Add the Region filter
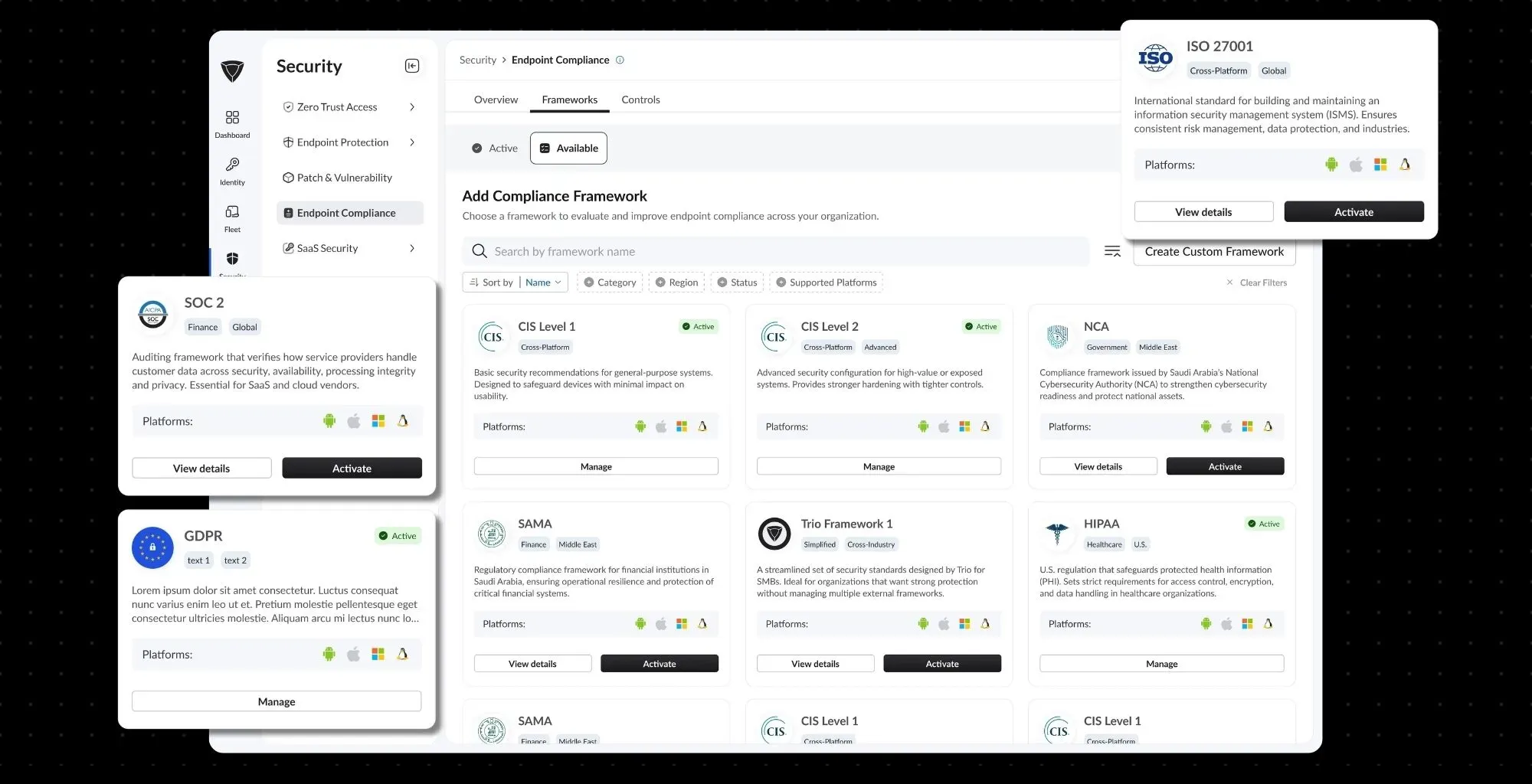This screenshot has width=1532, height=784. pyautogui.click(x=676, y=283)
